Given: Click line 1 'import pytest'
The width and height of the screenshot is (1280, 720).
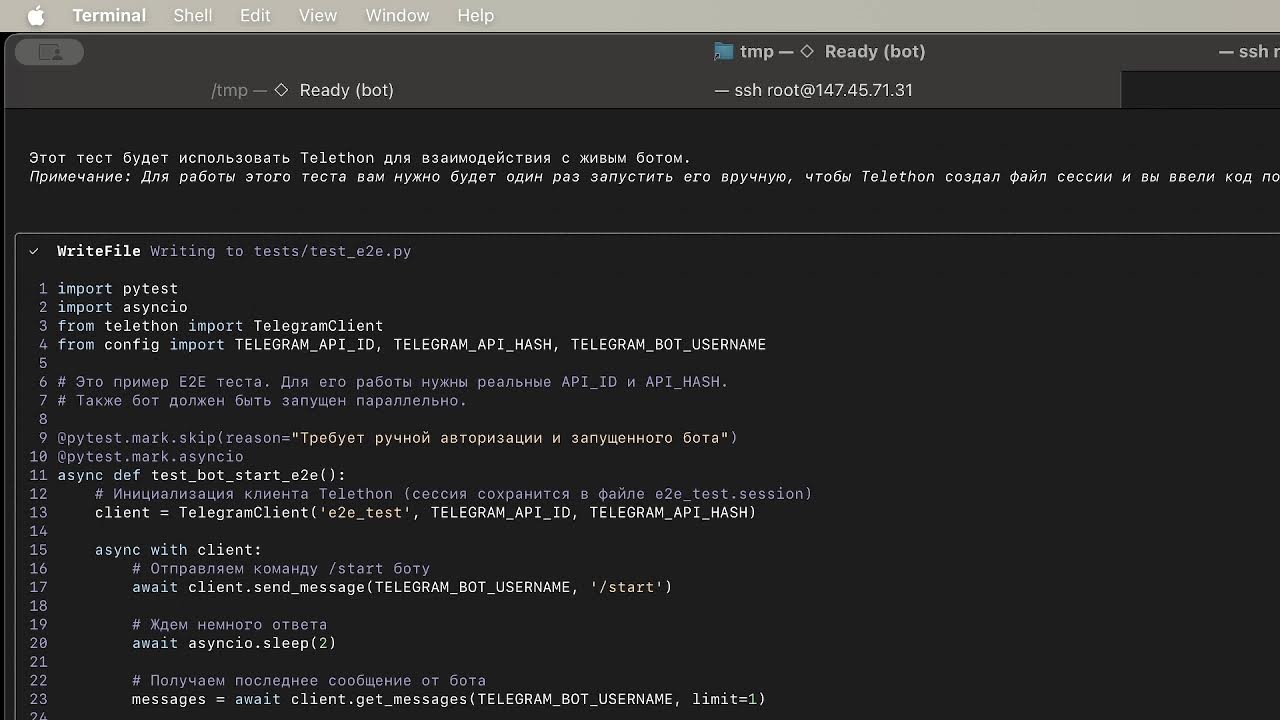Looking at the screenshot, I should [x=117, y=289].
